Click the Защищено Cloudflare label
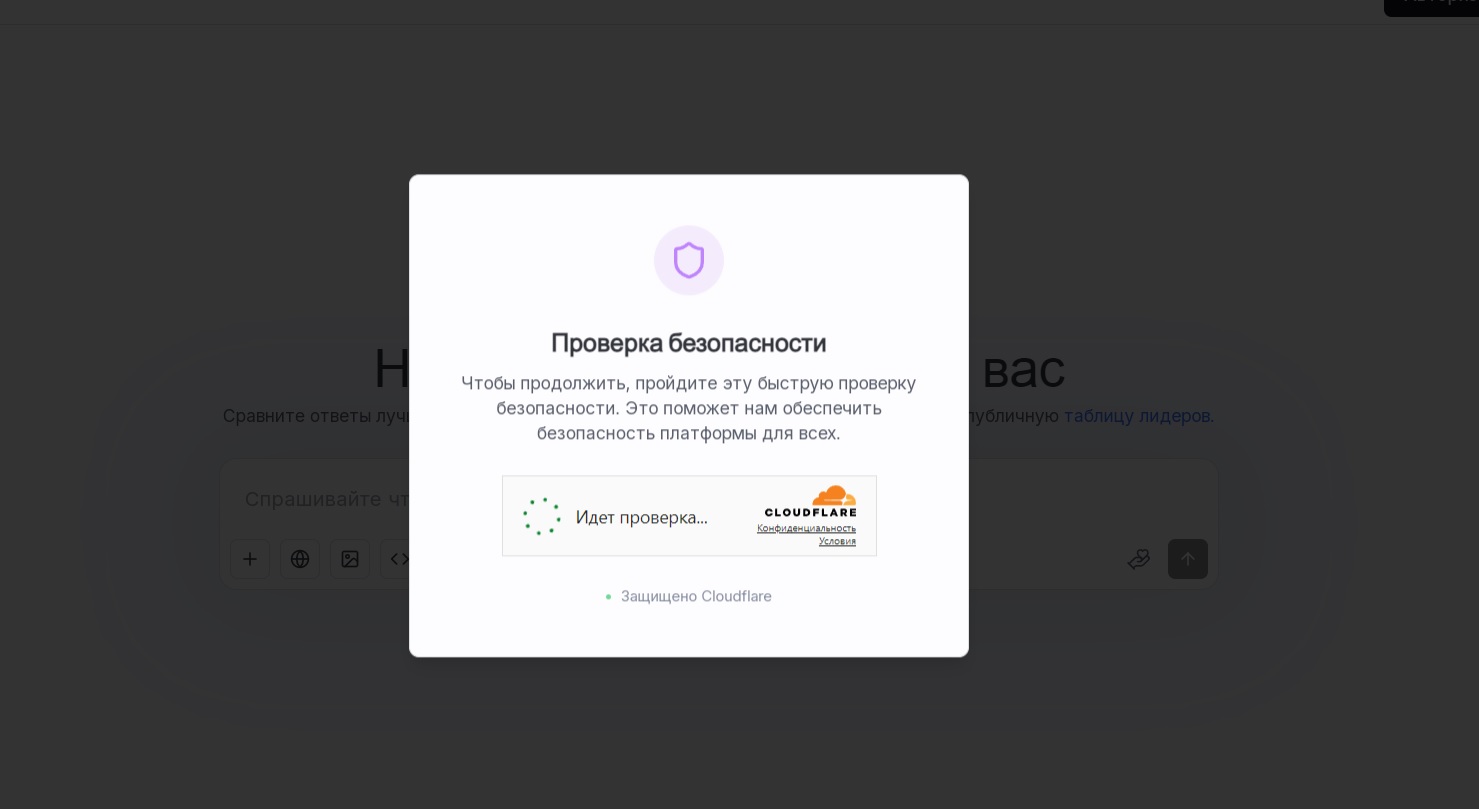Image resolution: width=1479 pixels, height=809 pixels. coord(696,596)
